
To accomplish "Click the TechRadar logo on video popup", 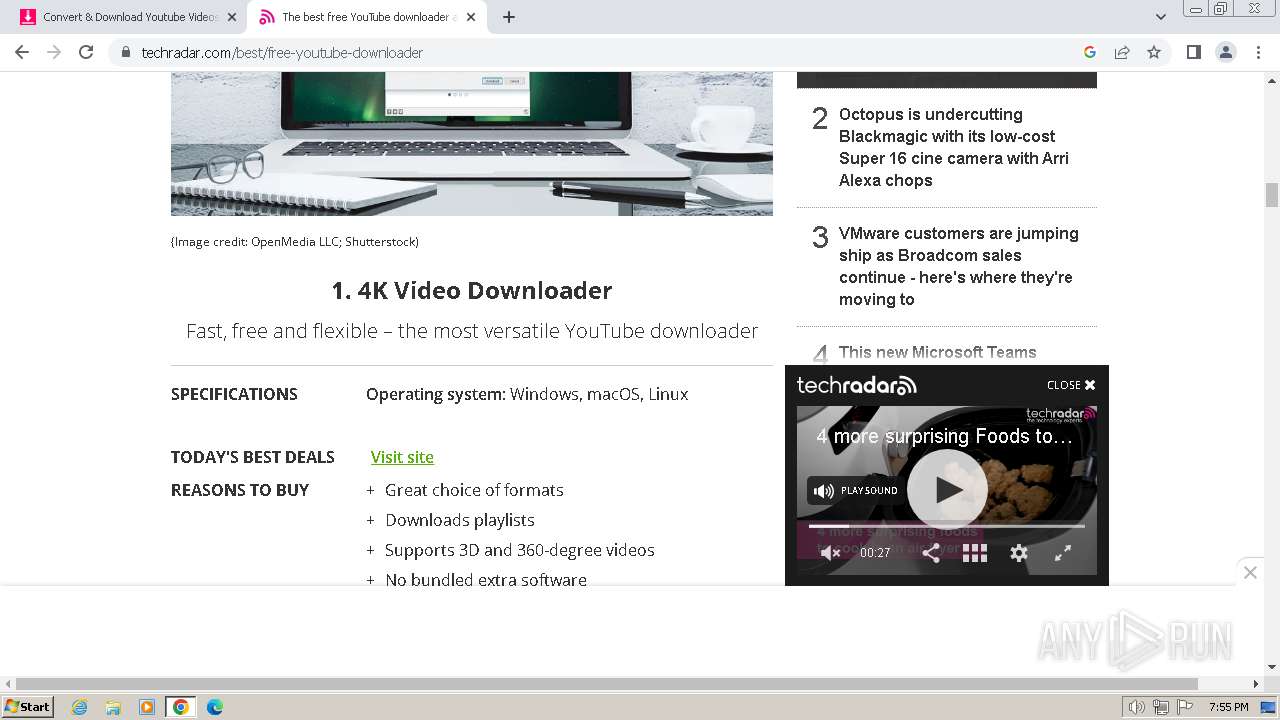I will [x=856, y=385].
